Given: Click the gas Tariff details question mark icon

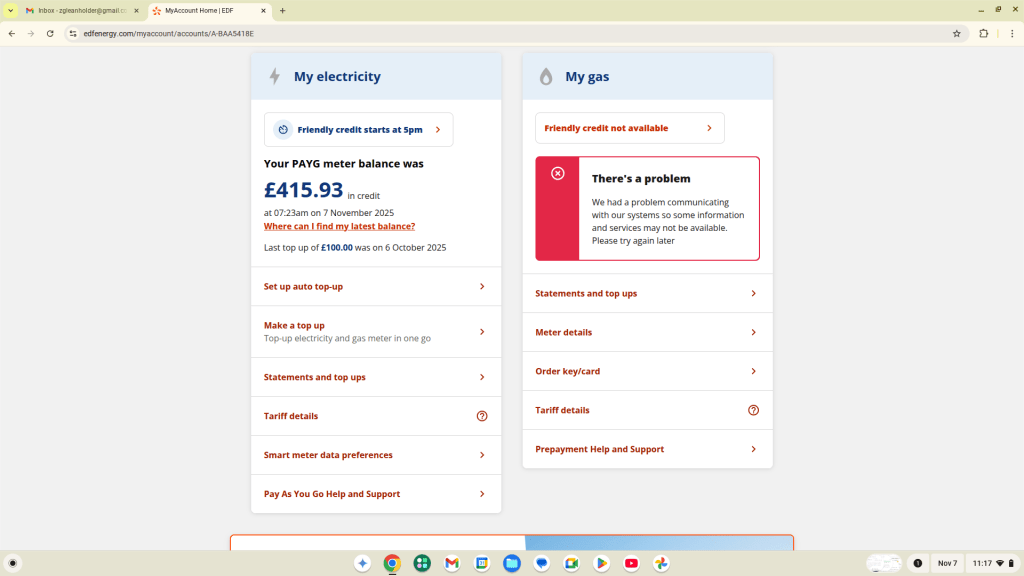Looking at the screenshot, I should click(753, 410).
